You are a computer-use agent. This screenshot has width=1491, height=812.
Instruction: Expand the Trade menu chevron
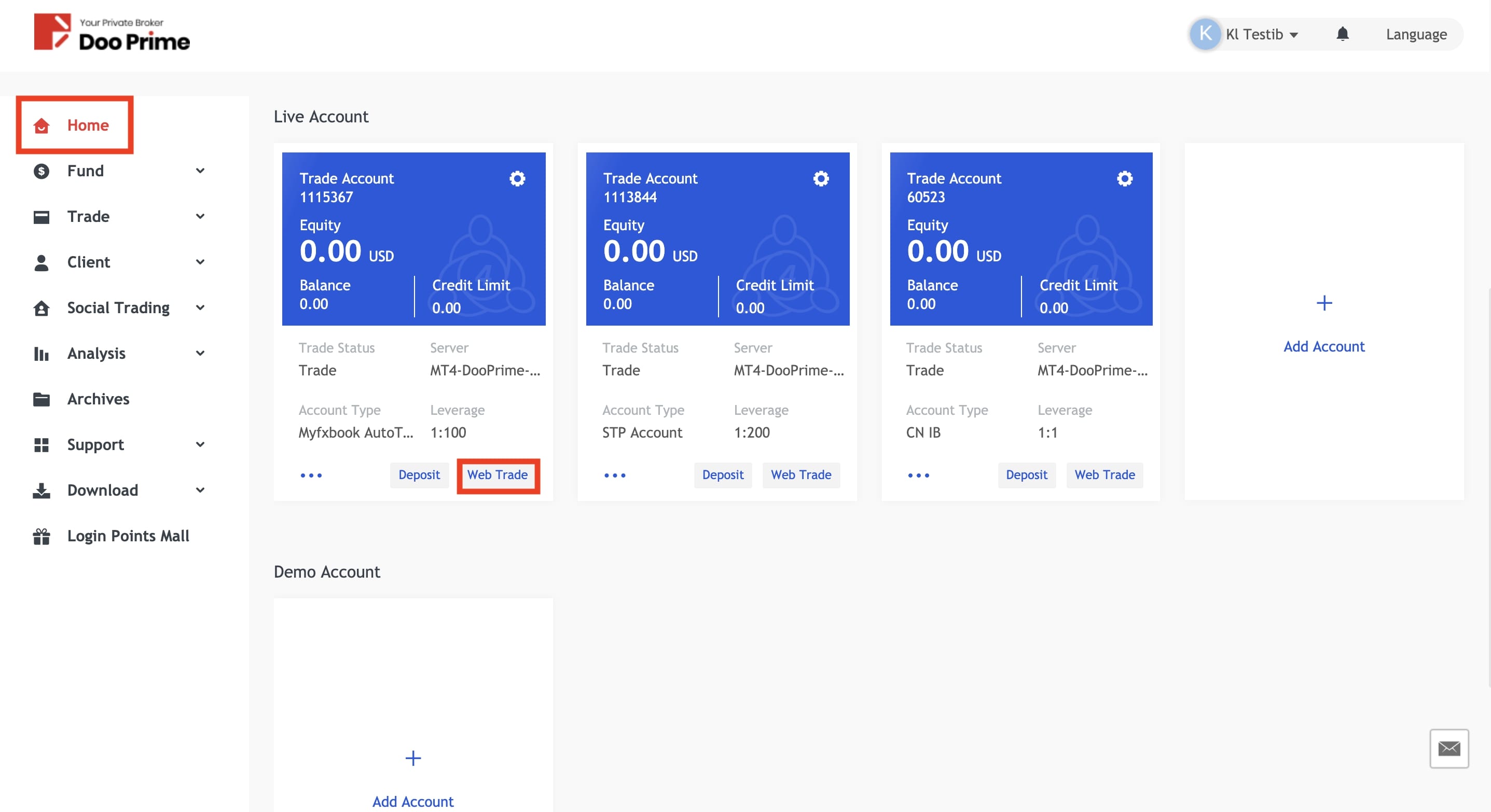(200, 217)
